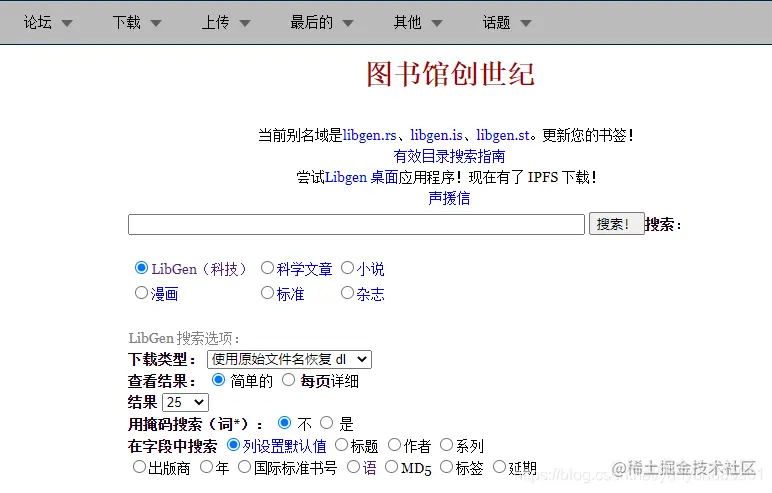
Task: Click the 小说 link text
Action: (x=370, y=269)
